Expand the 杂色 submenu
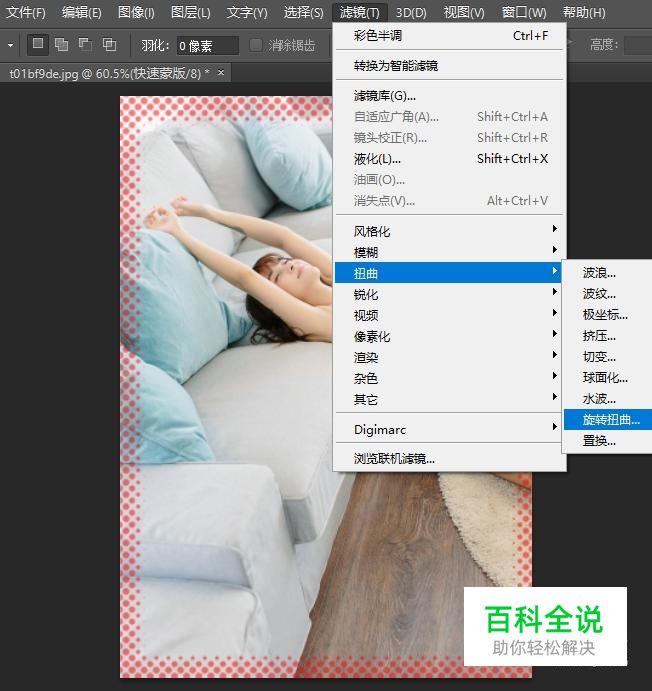 (449, 378)
